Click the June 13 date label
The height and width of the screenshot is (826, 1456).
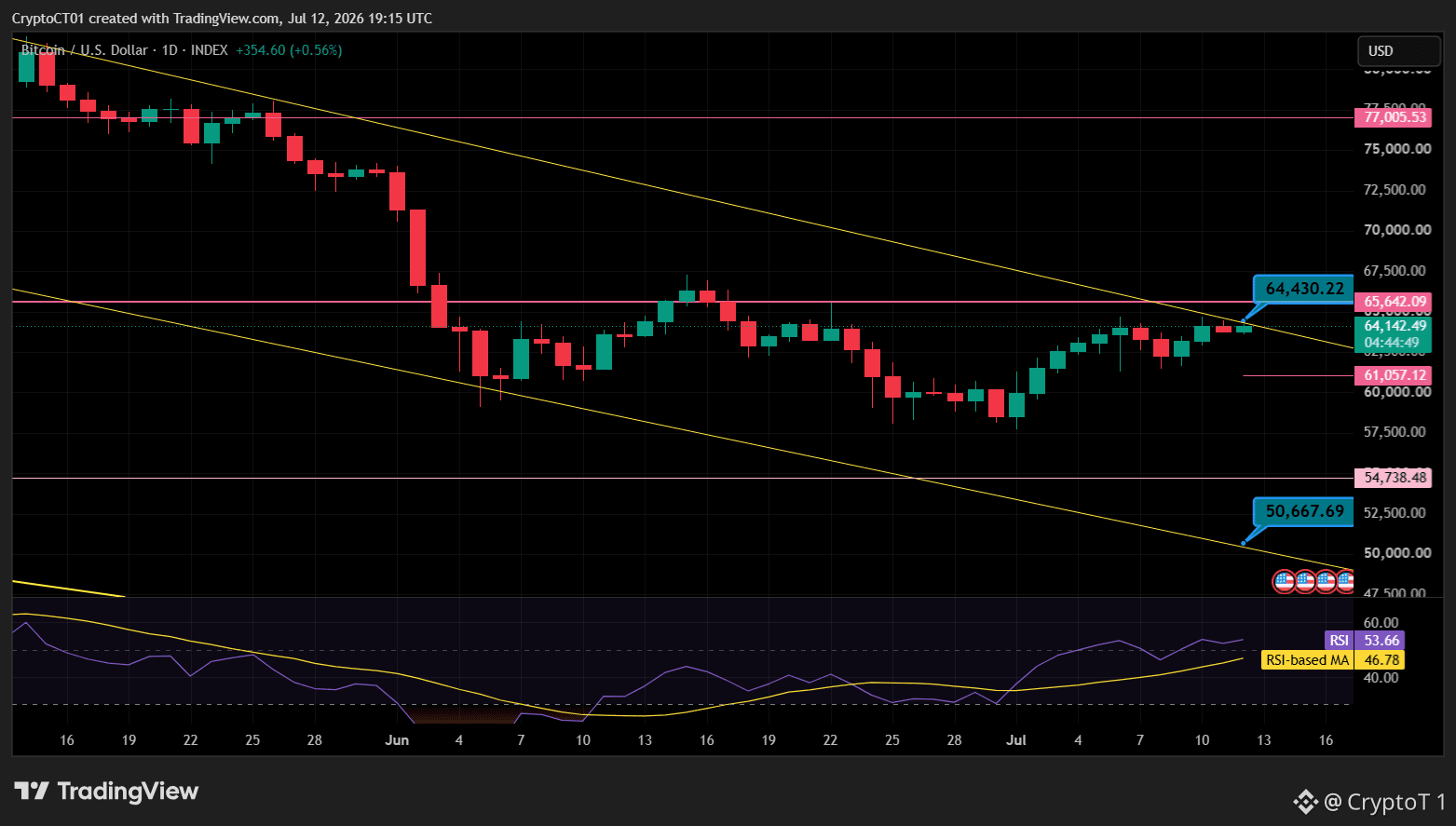coord(645,740)
